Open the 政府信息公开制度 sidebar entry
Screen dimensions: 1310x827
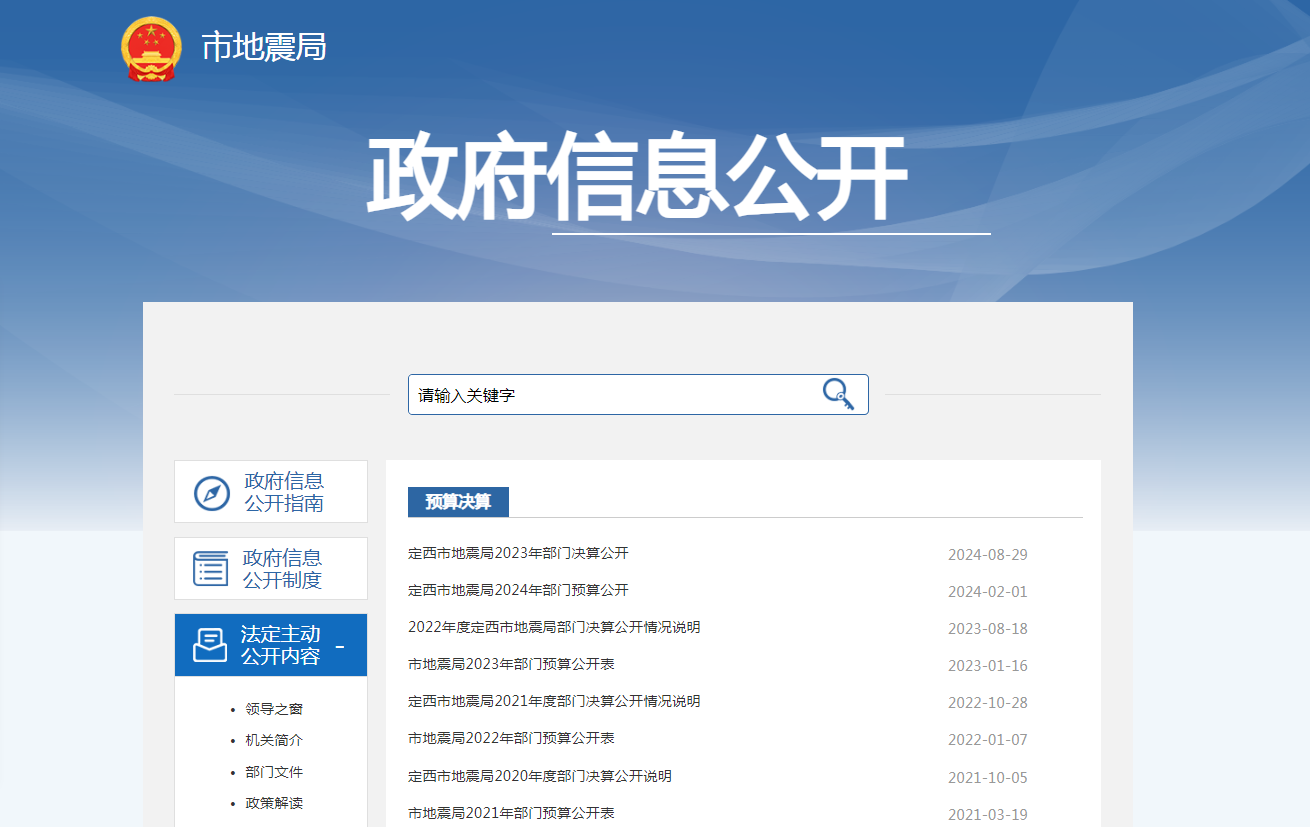coord(285,568)
